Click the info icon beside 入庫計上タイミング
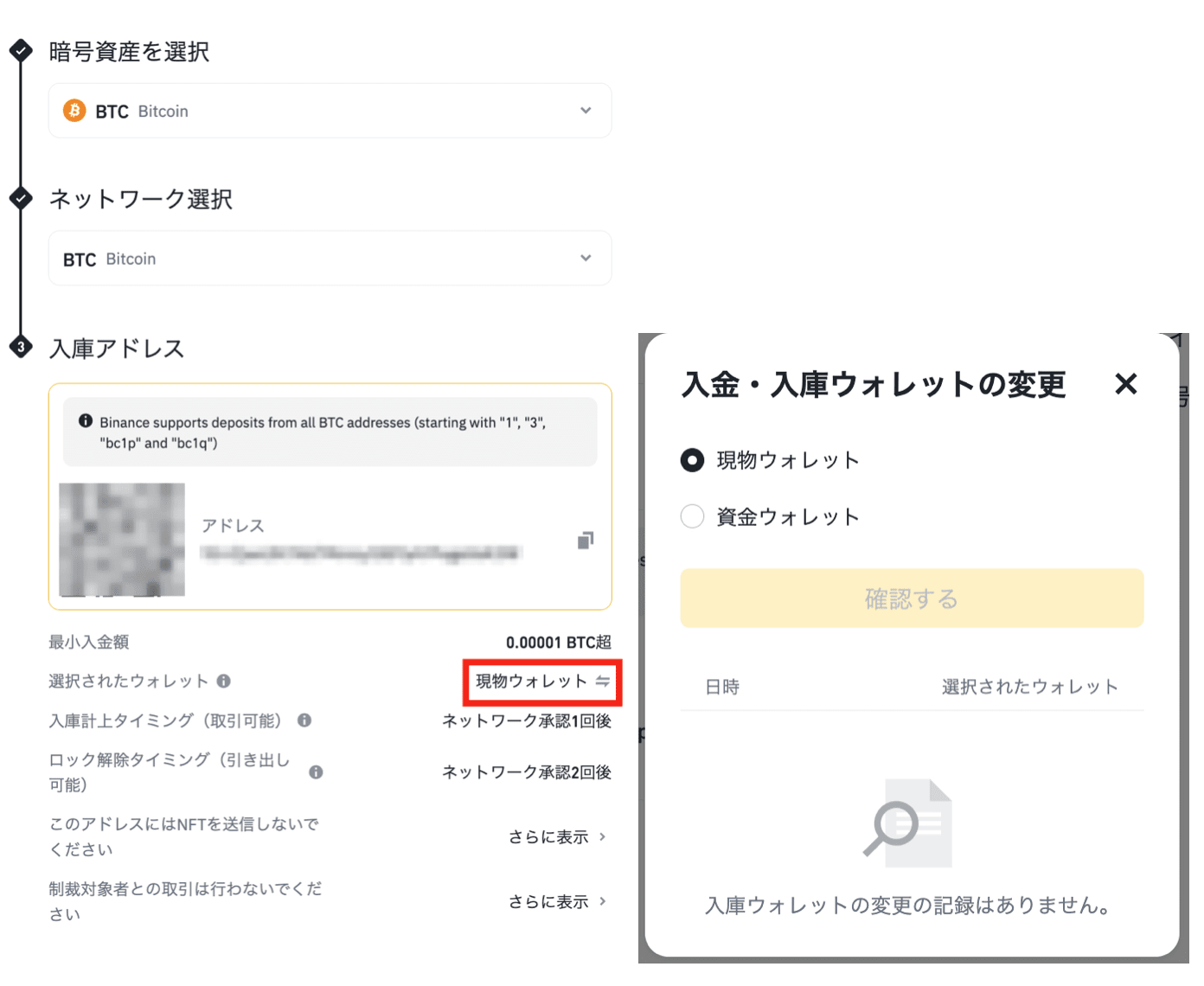 point(304,720)
